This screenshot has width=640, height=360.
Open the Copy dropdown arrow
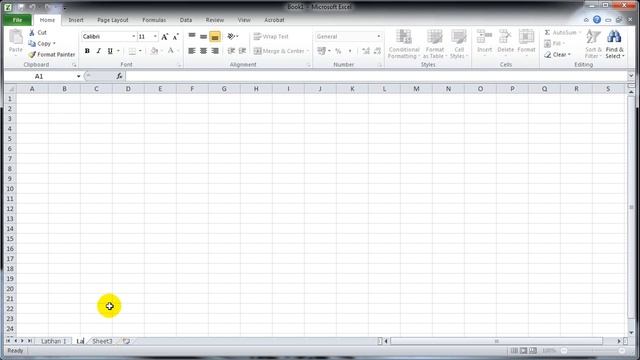coord(54,43)
